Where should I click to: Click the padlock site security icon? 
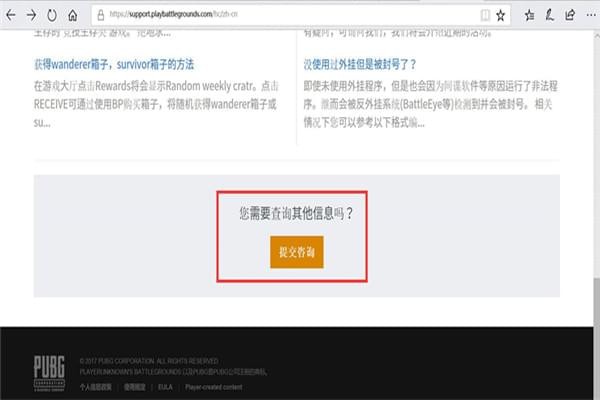pos(101,15)
